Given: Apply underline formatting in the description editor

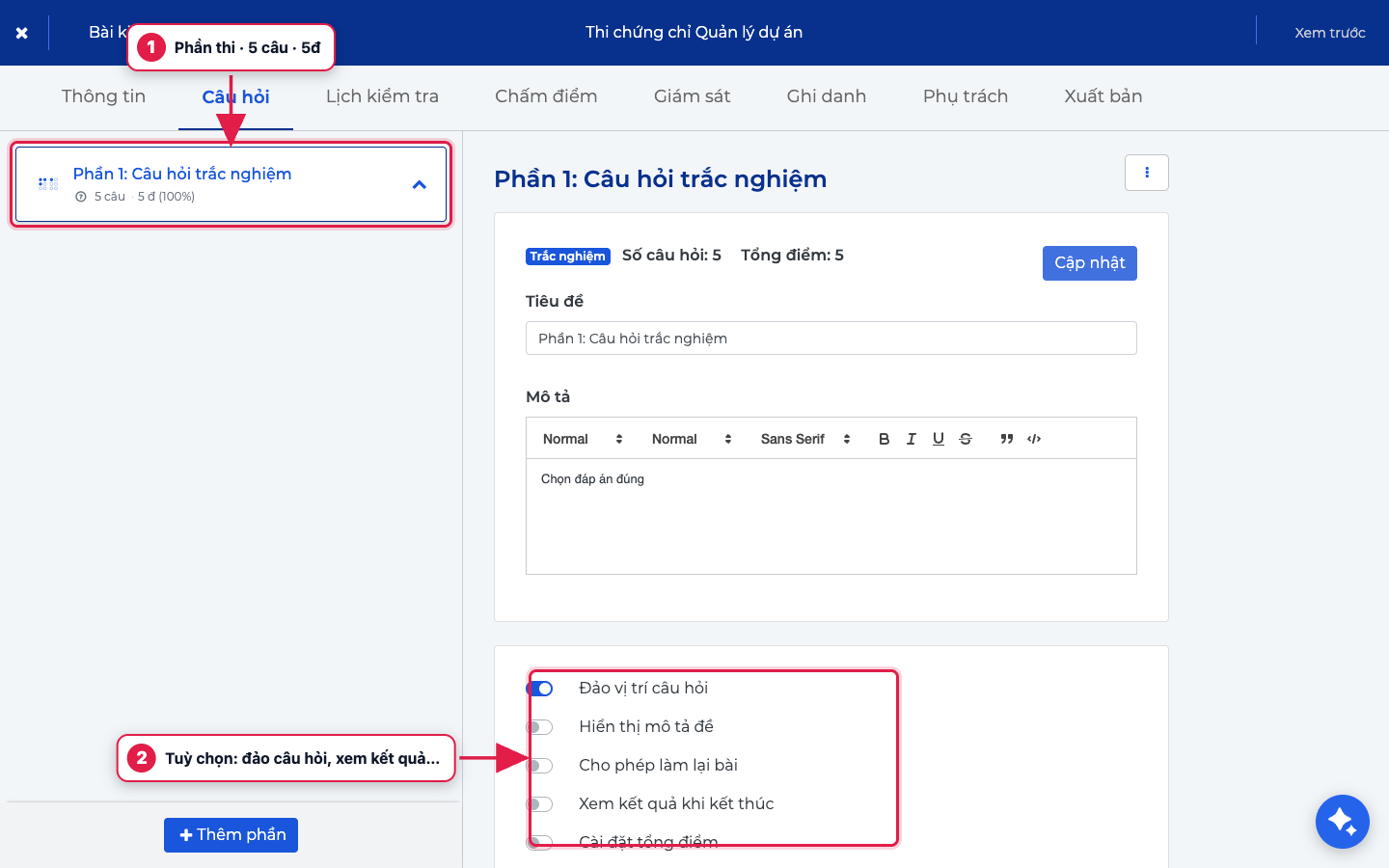Looking at the screenshot, I should tap(938, 439).
